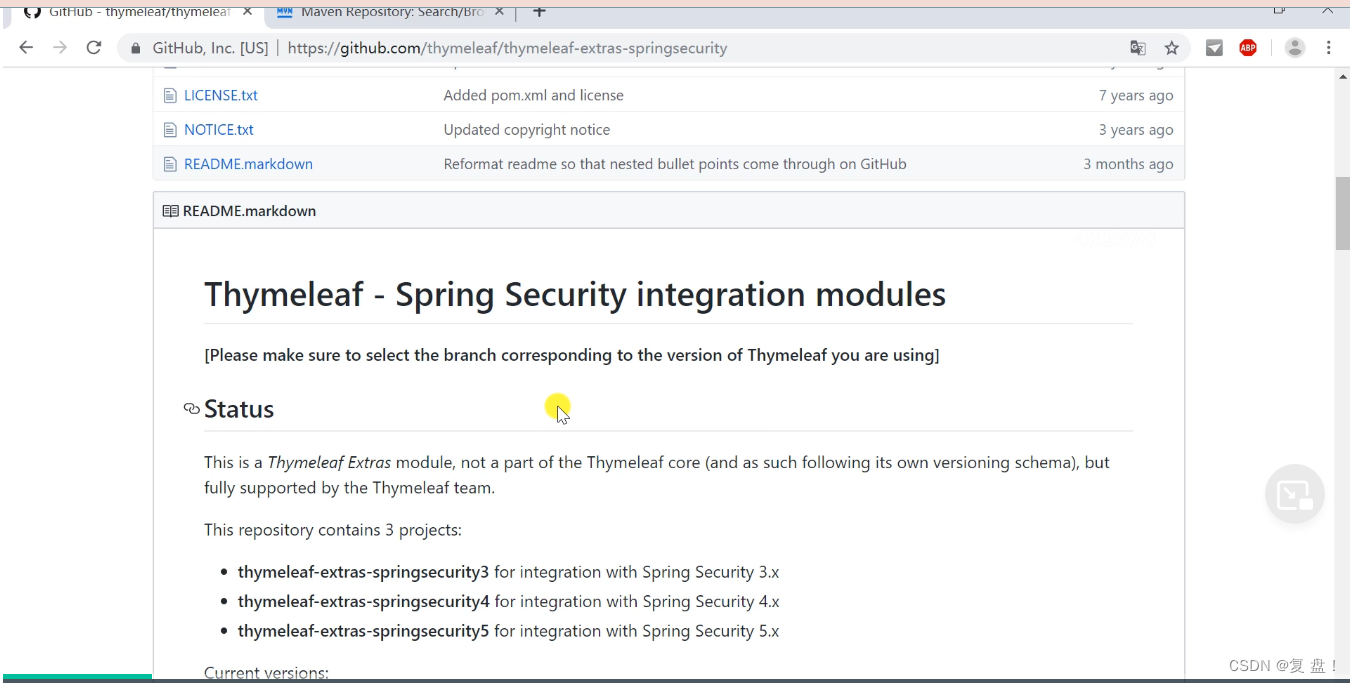Open the Chrome three-dot menu
The image size is (1350, 683).
point(1329,48)
